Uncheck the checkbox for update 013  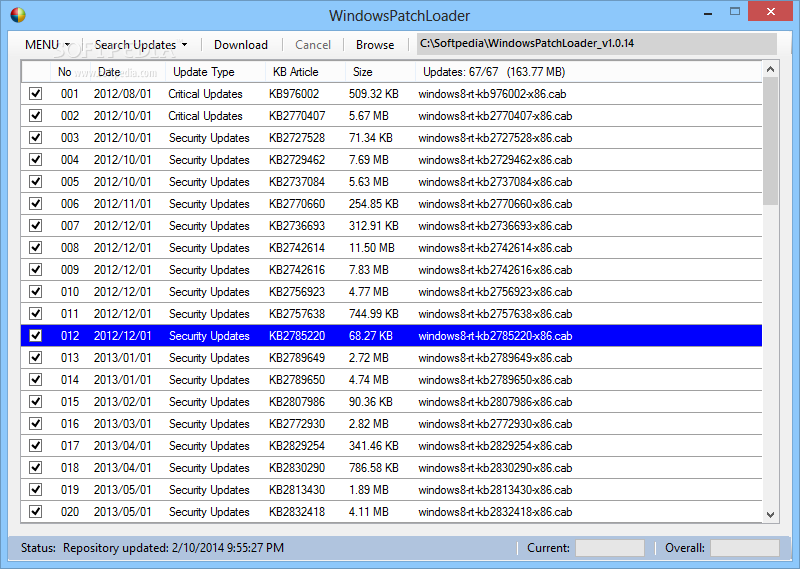35,358
